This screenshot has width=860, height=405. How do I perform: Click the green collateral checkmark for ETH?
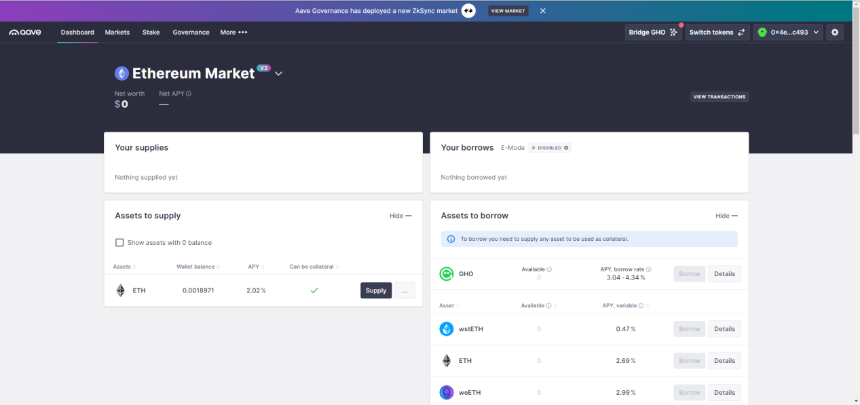click(x=314, y=290)
